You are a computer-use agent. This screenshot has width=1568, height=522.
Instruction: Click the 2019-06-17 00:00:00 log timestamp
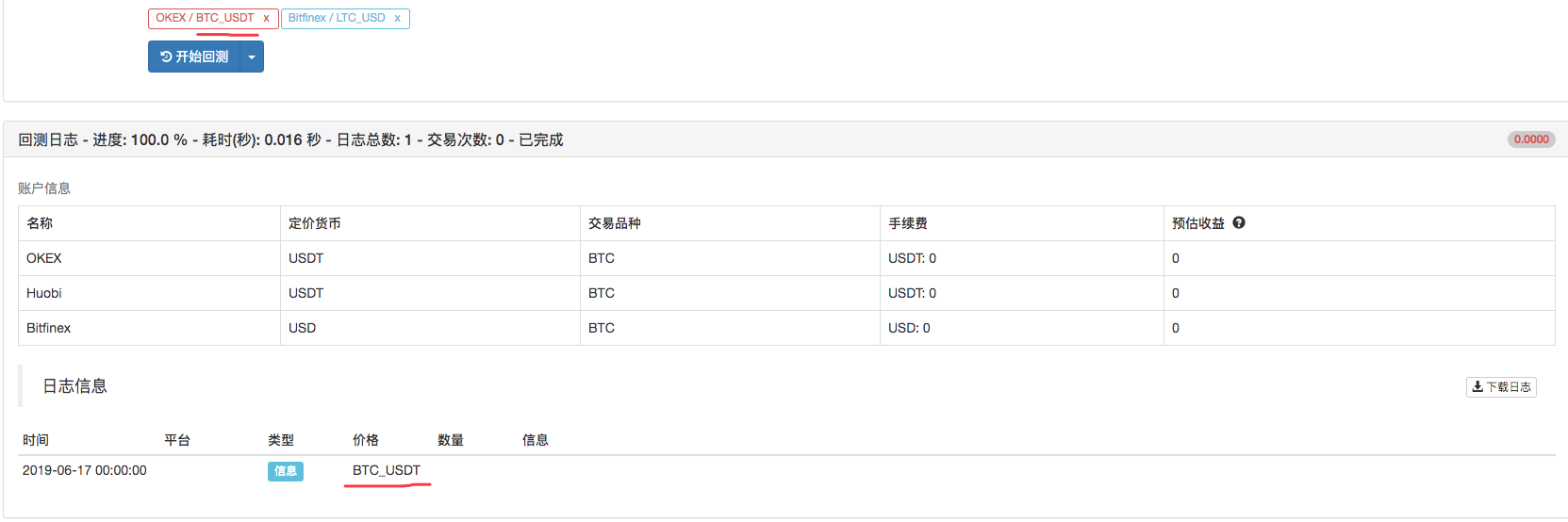[x=85, y=470]
